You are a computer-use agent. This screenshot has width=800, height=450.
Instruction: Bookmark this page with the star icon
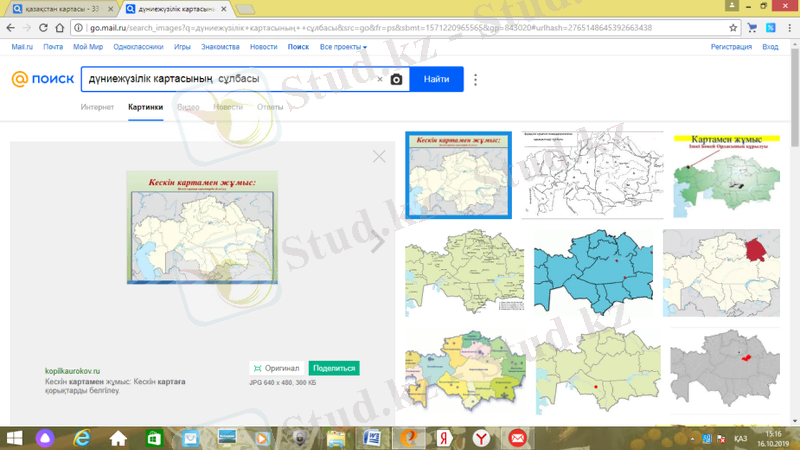coord(734,28)
